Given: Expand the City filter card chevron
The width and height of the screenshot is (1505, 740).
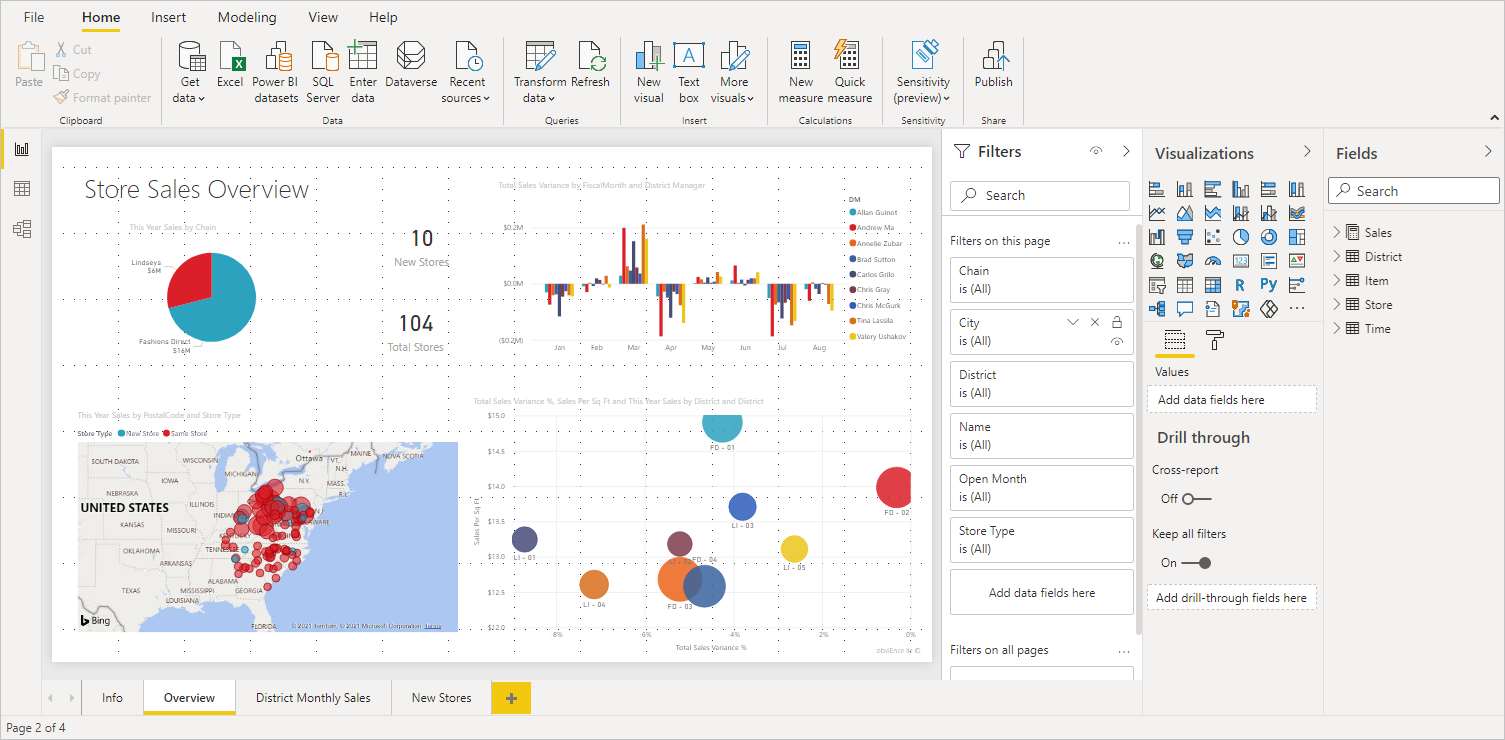Looking at the screenshot, I should [1073, 322].
